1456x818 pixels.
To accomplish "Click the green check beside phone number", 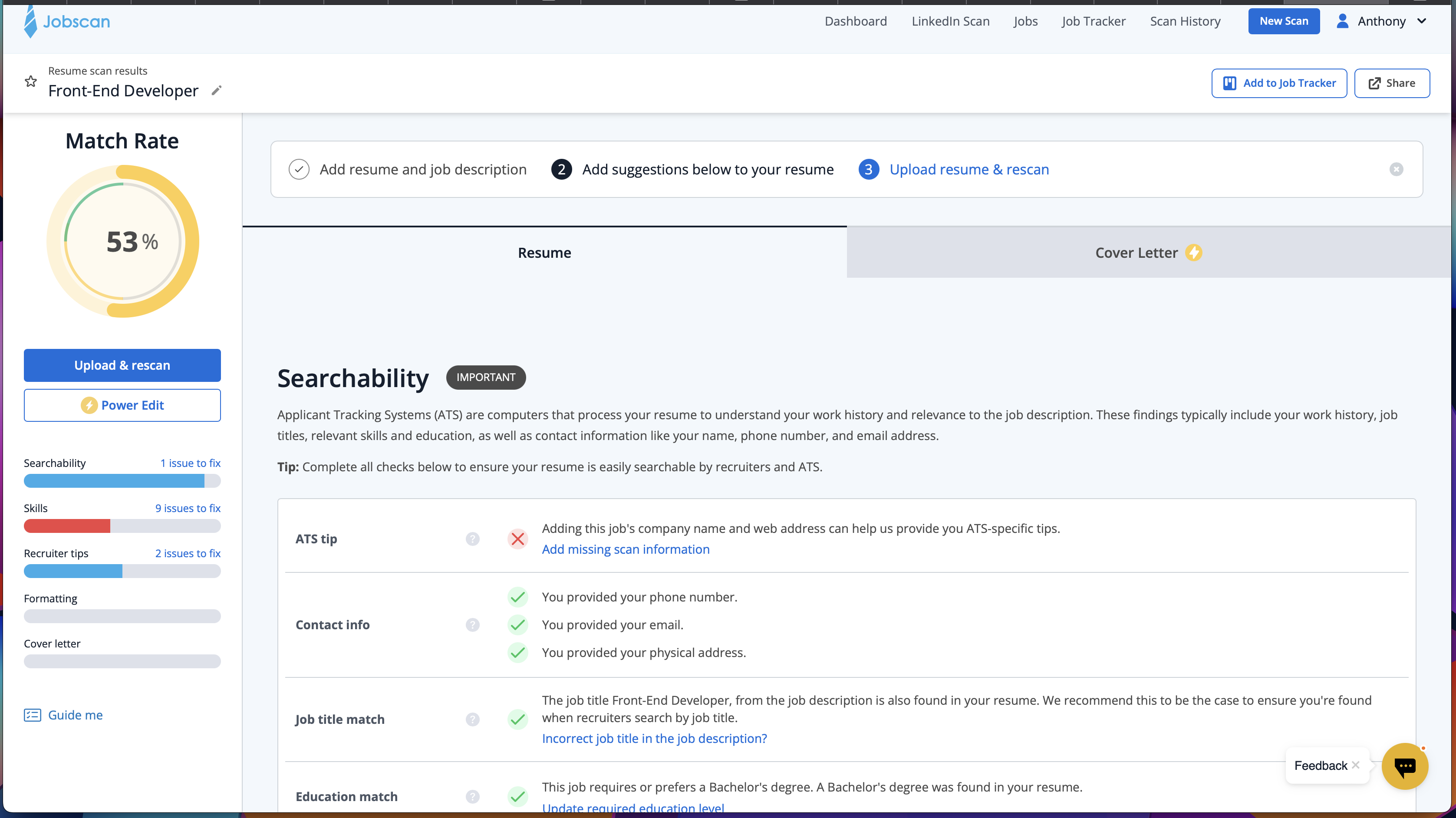I will (518, 597).
